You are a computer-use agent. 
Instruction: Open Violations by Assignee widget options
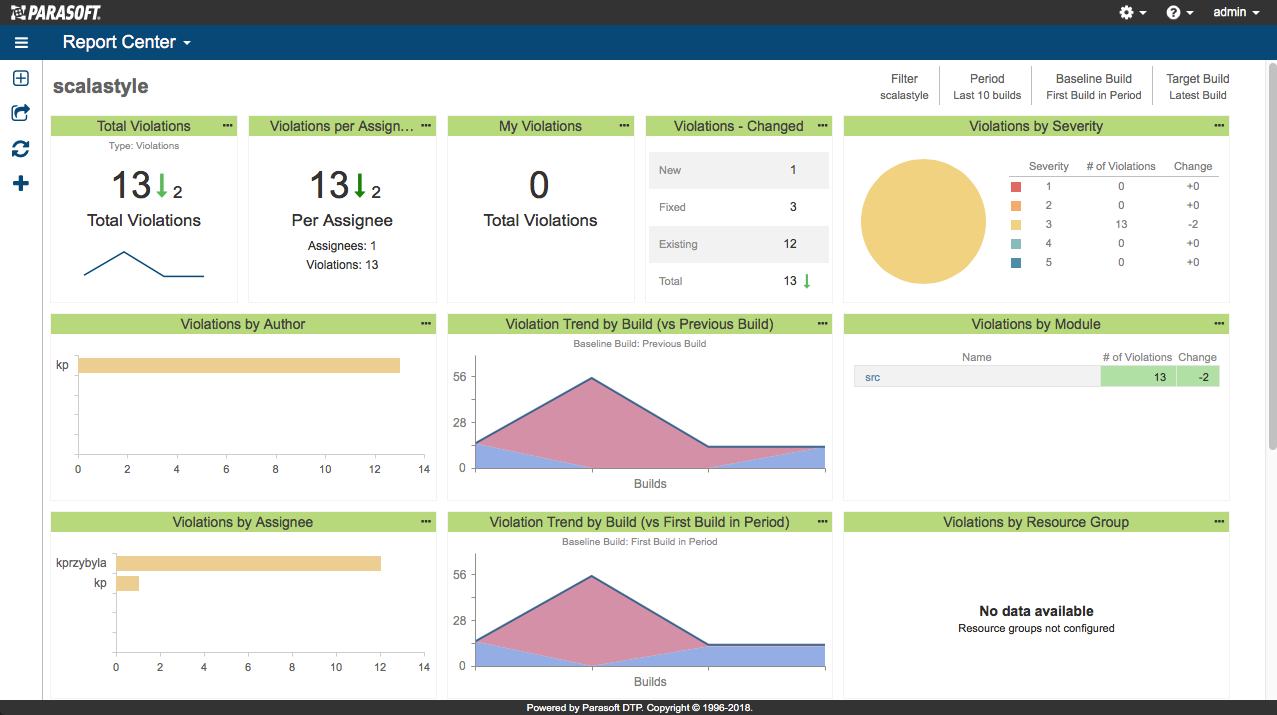click(426, 522)
